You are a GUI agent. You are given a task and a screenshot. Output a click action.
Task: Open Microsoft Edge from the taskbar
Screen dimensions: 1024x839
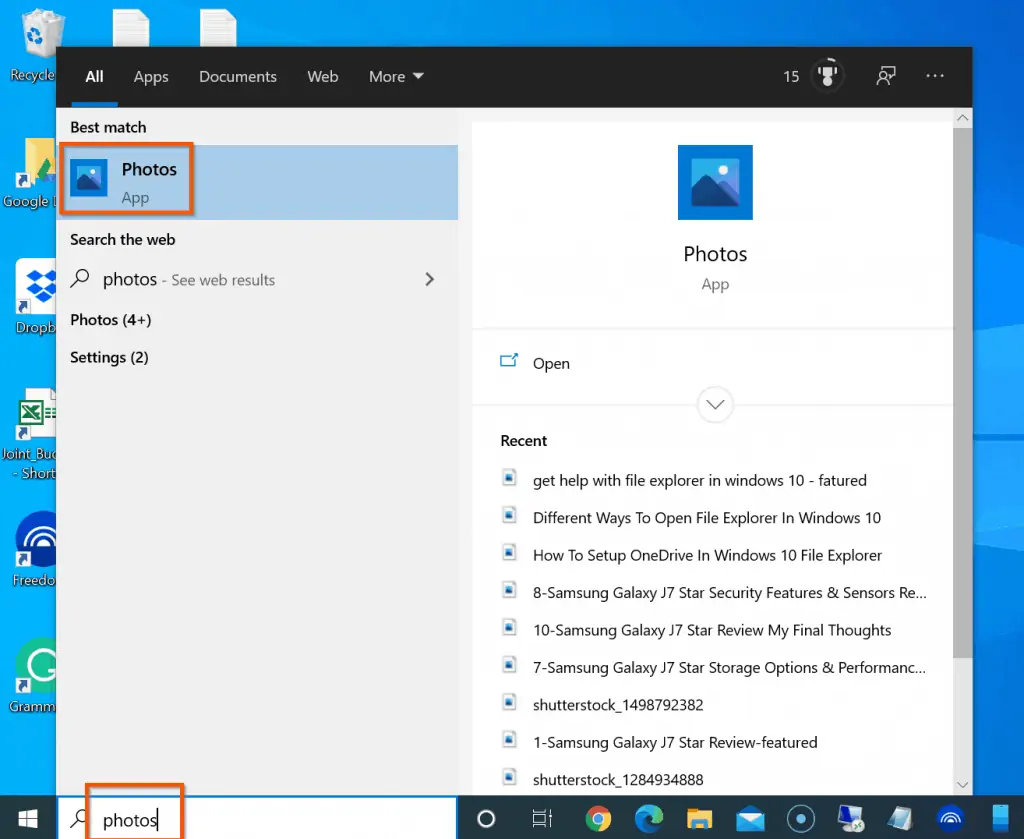click(x=648, y=819)
